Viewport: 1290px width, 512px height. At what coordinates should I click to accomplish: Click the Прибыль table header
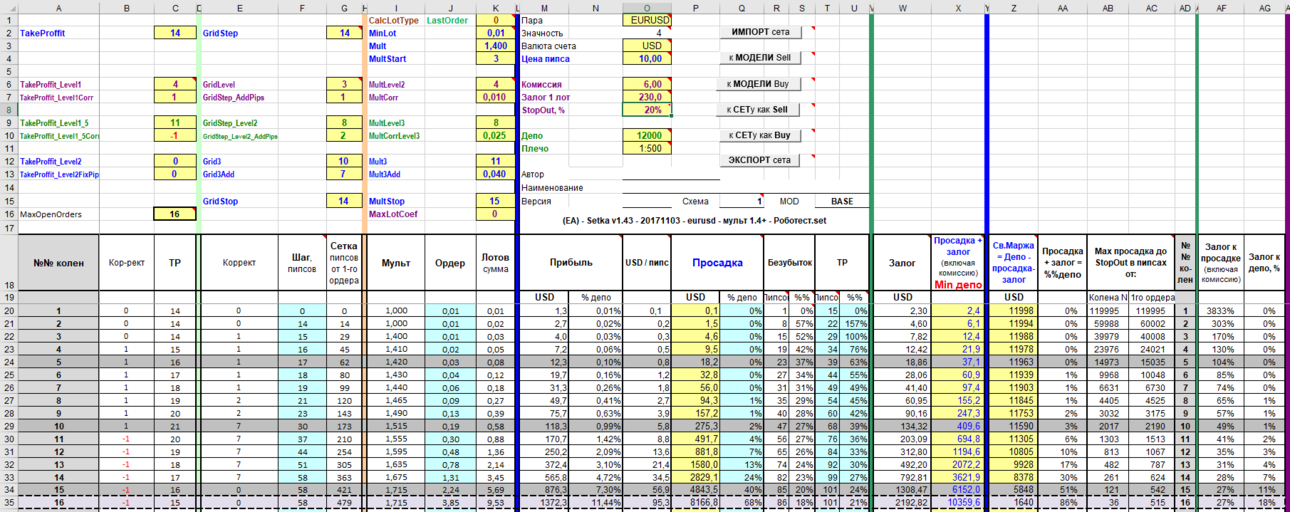571,263
